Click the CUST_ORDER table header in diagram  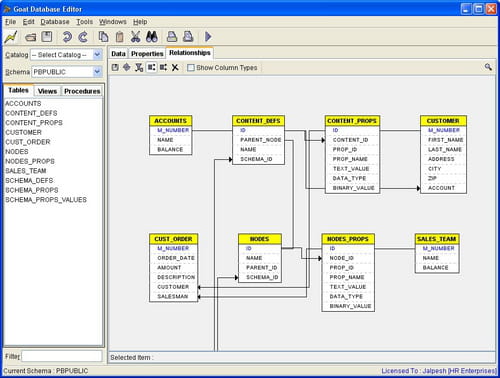[x=173, y=239]
